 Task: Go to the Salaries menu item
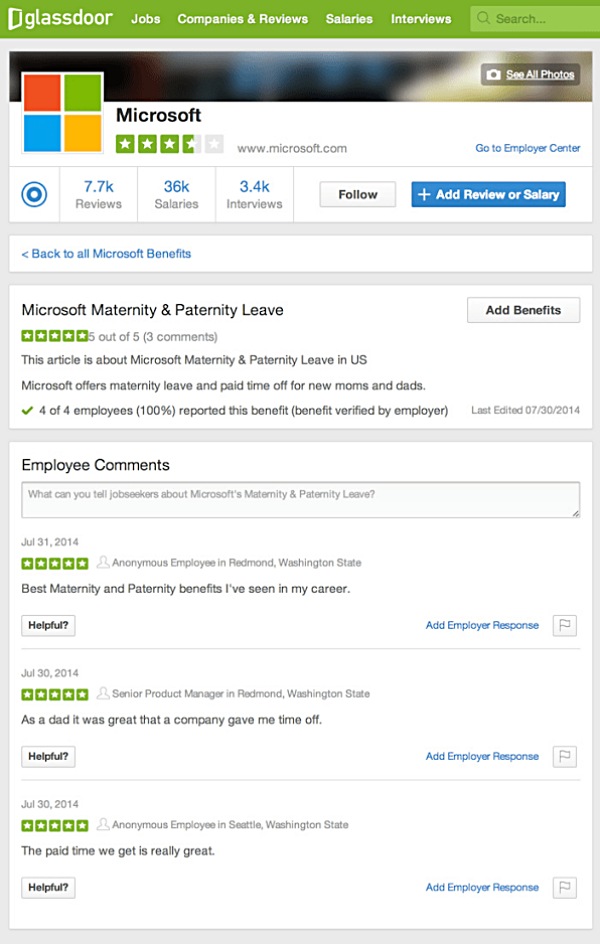pyautogui.click(x=349, y=18)
